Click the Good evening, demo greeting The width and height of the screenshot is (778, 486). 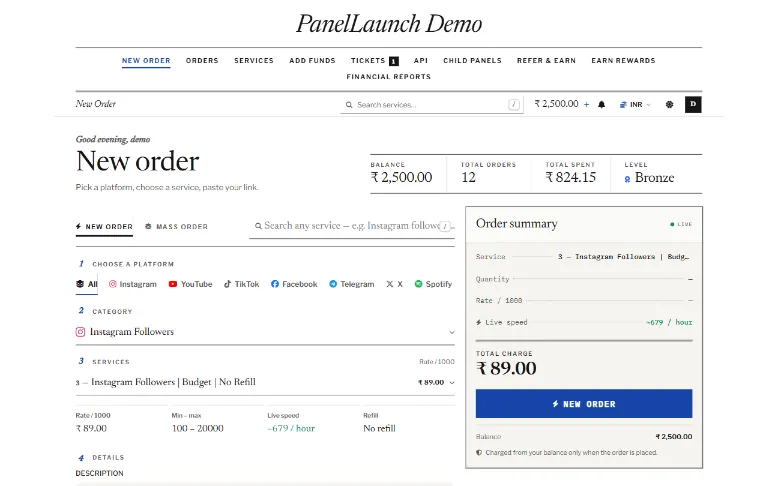113,139
